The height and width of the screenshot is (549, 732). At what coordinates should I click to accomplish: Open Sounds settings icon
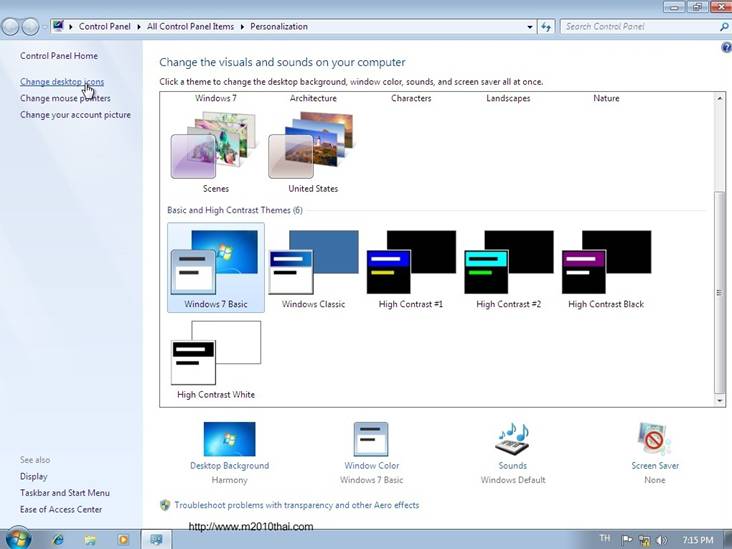pyautogui.click(x=512, y=439)
